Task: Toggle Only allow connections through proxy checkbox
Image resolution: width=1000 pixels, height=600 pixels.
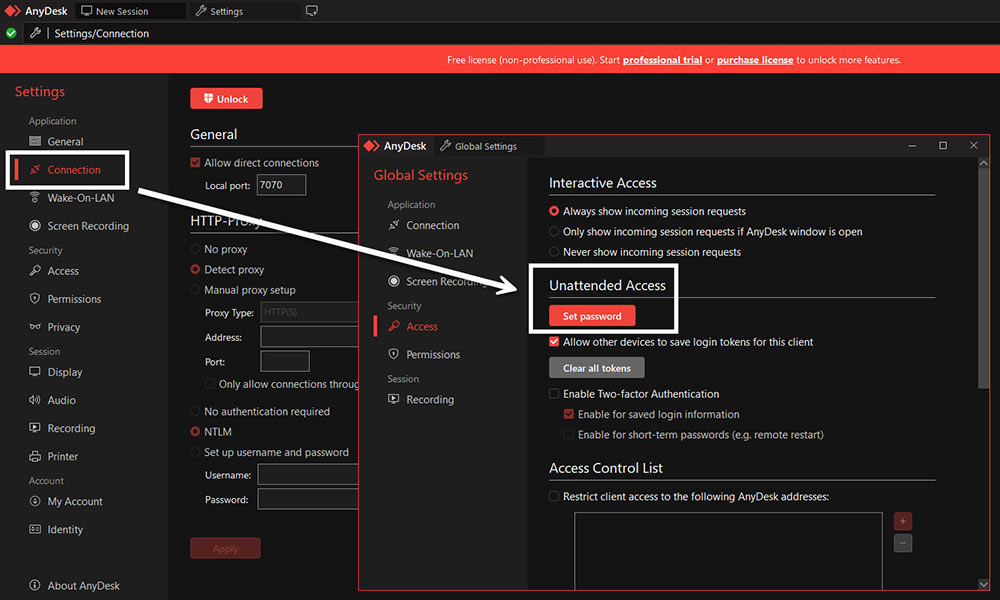Action: click(x=209, y=384)
